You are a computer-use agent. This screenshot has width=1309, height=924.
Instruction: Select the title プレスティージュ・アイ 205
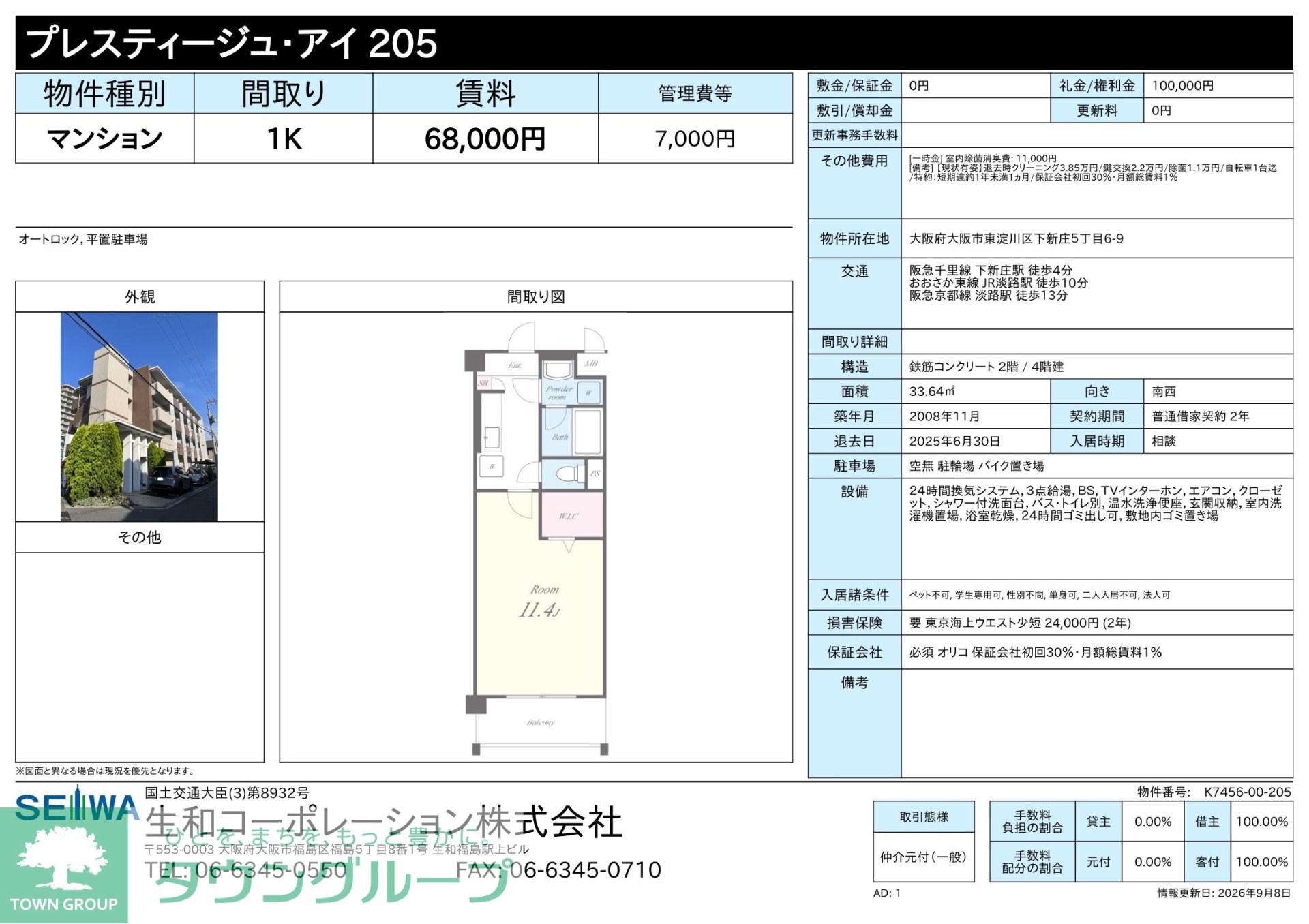(x=232, y=43)
